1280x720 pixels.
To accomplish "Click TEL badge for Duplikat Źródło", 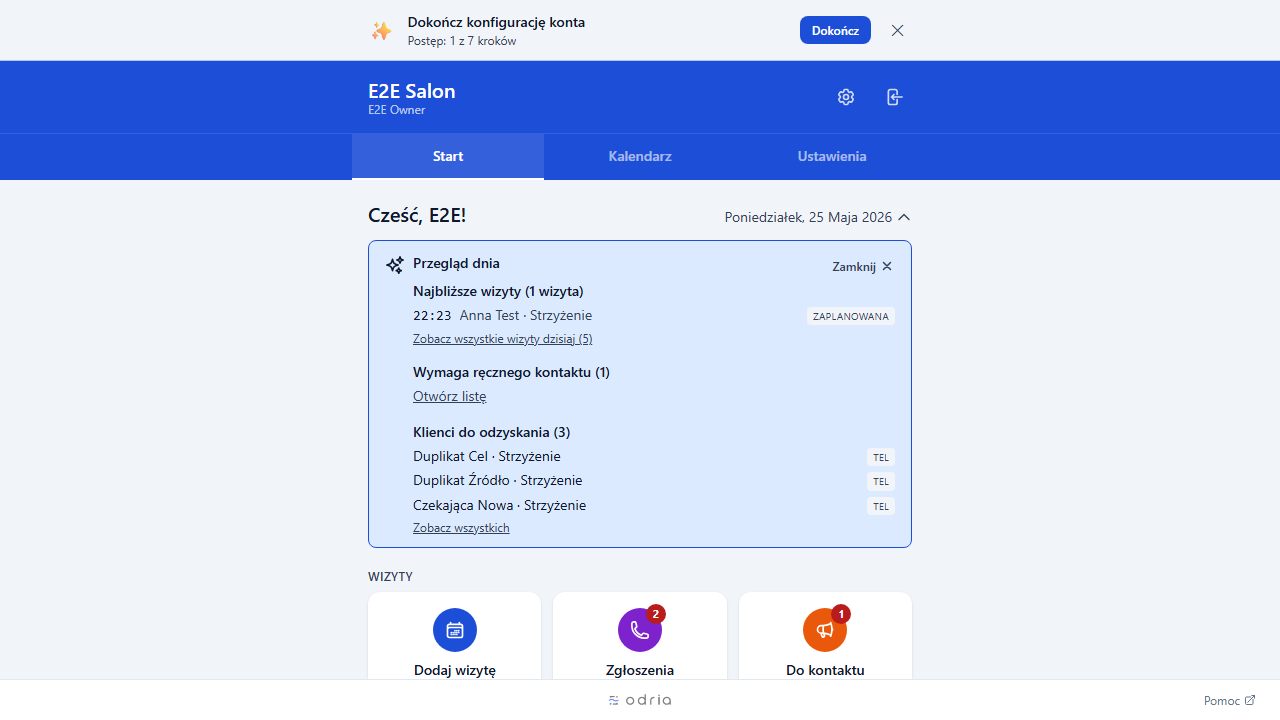I will 881,481.
